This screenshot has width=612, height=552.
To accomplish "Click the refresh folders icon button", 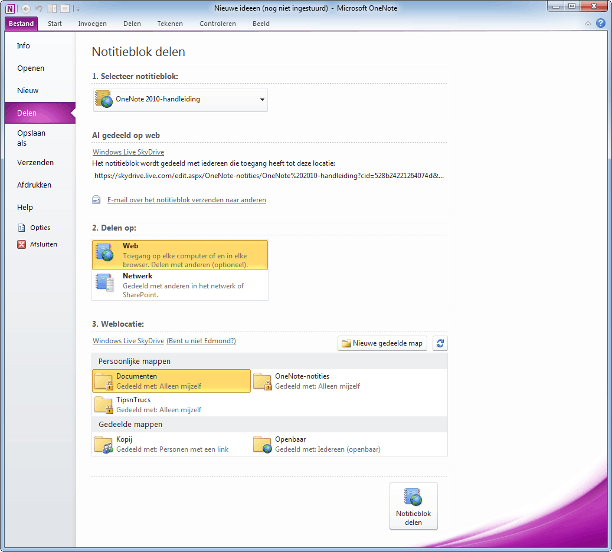I will click(x=440, y=344).
